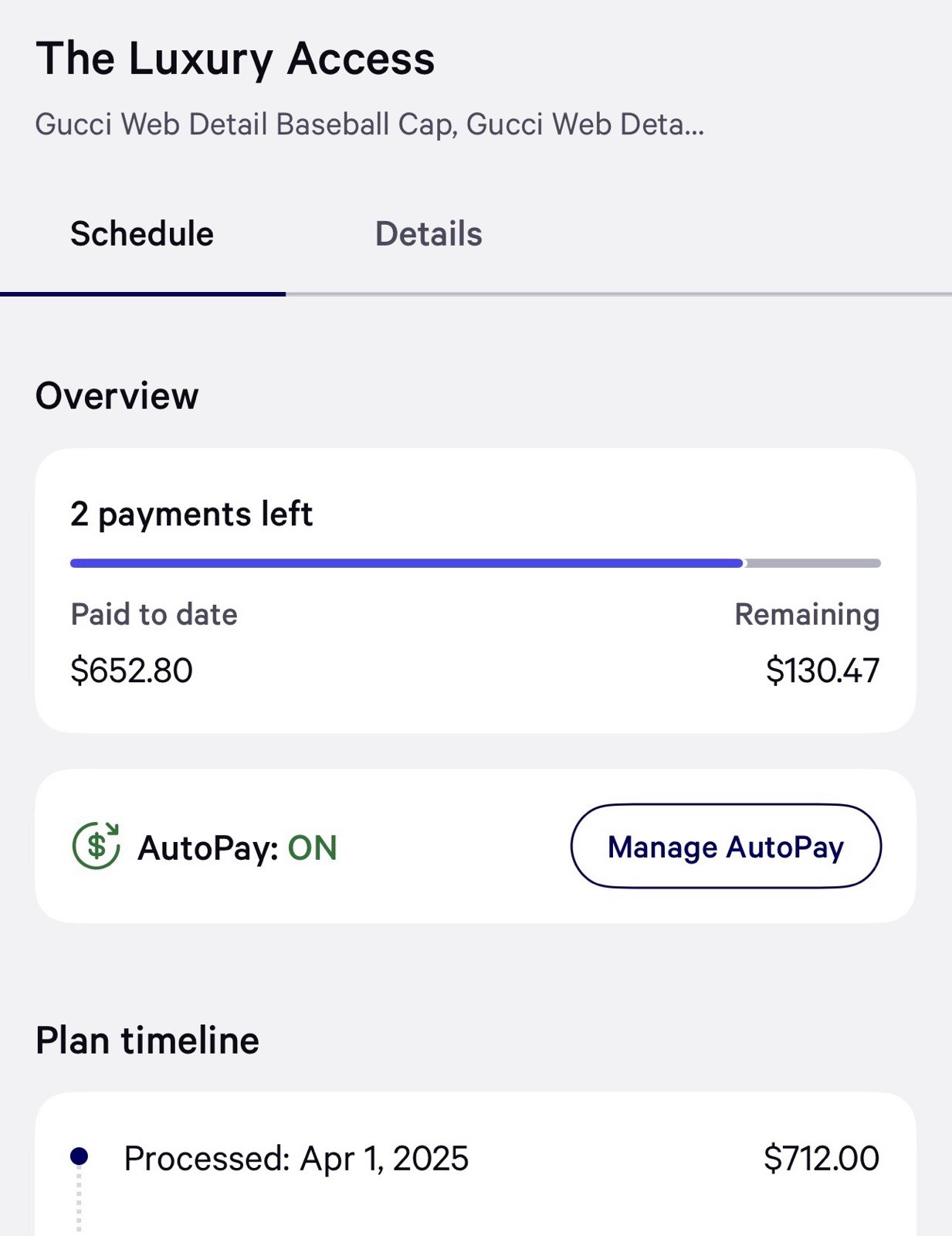Click the Processed: Apr 1, 2025 entry
Viewport: 952px width, 1236px height.
coord(296,1158)
